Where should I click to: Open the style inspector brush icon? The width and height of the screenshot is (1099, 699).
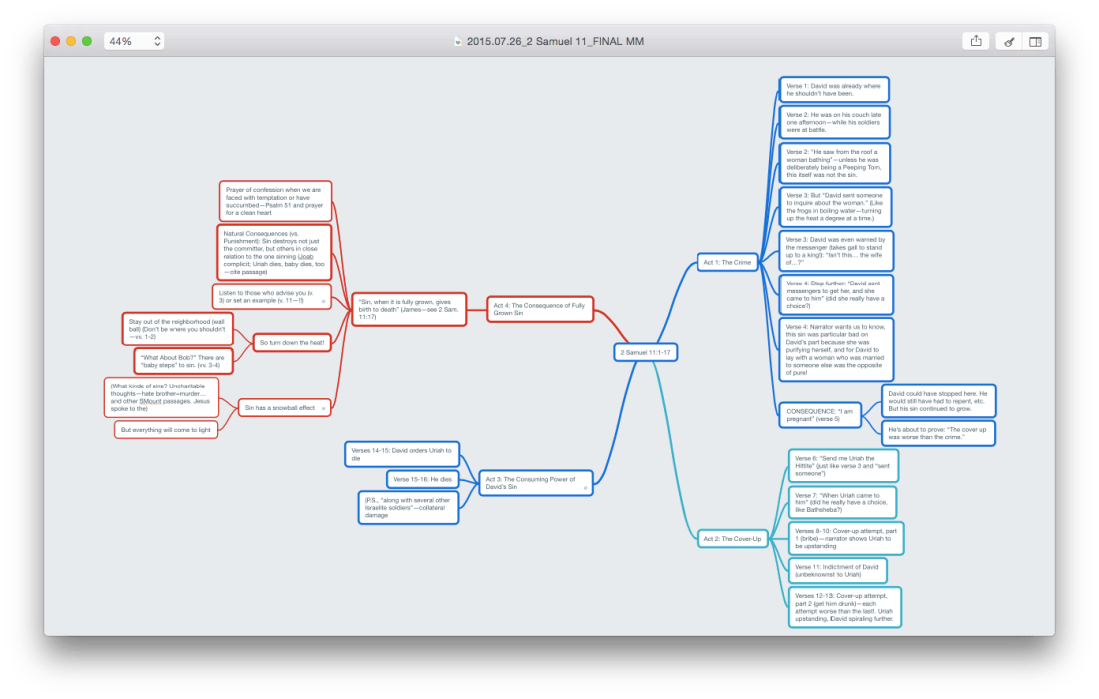coord(1009,41)
